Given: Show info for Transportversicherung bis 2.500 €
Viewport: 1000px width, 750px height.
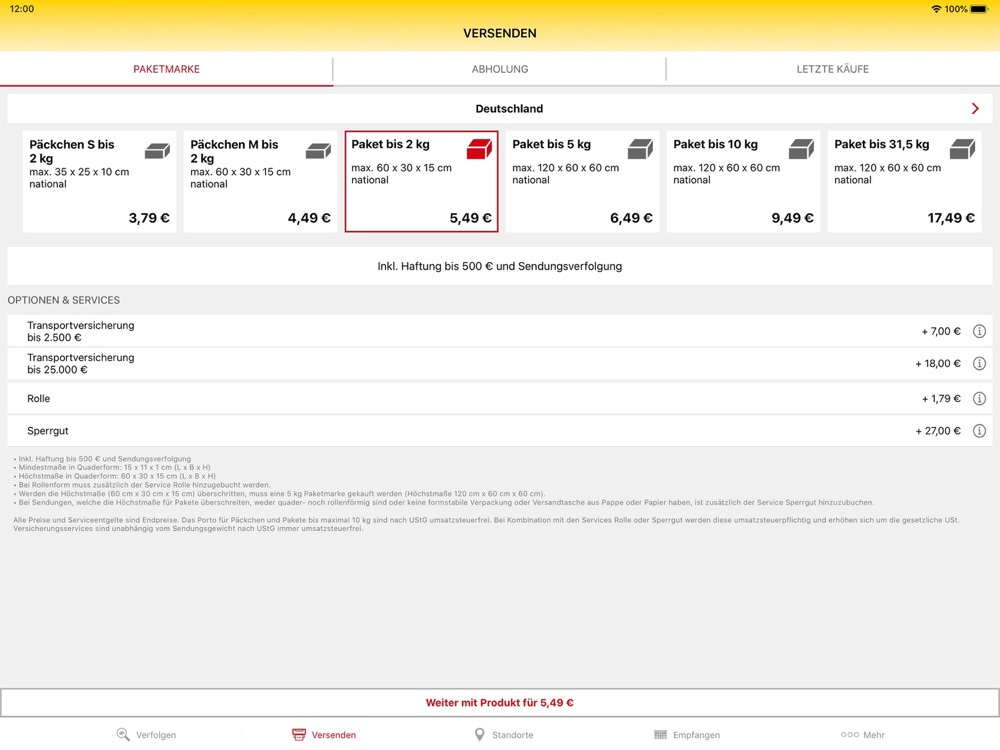Looking at the screenshot, I should click(979, 331).
